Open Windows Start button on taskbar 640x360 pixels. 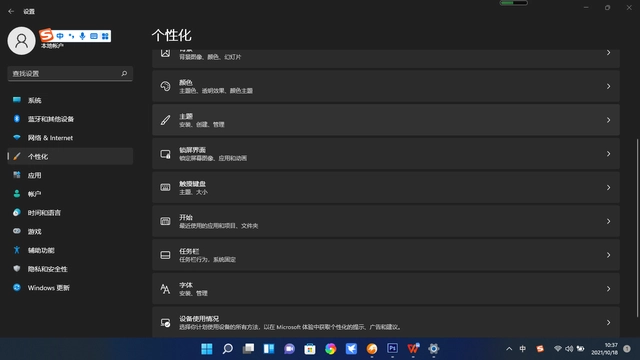[x=207, y=349]
